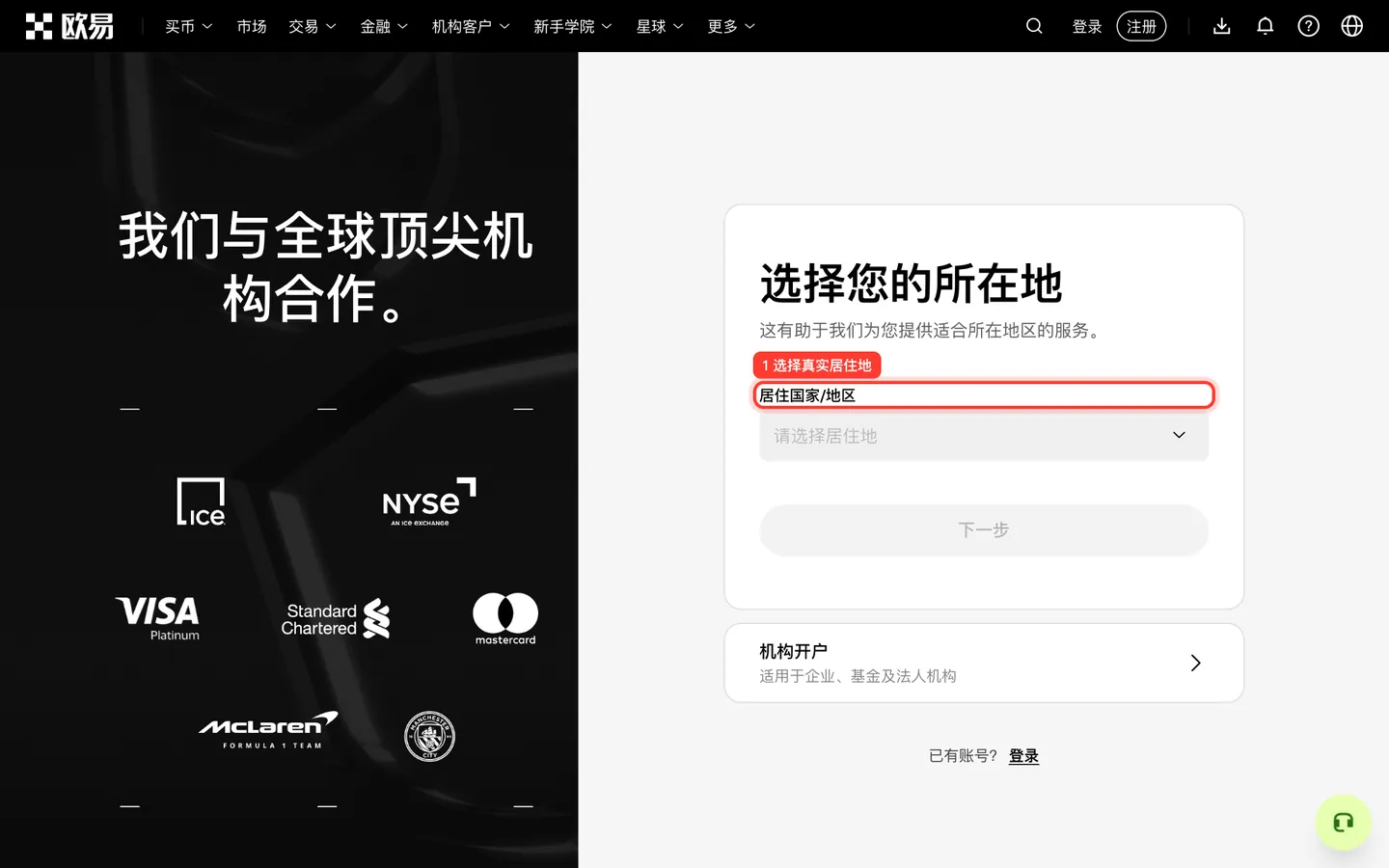Expand the 金融 menu
Image resolution: width=1389 pixels, height=868 pixels.
click(x=384, y=26)
